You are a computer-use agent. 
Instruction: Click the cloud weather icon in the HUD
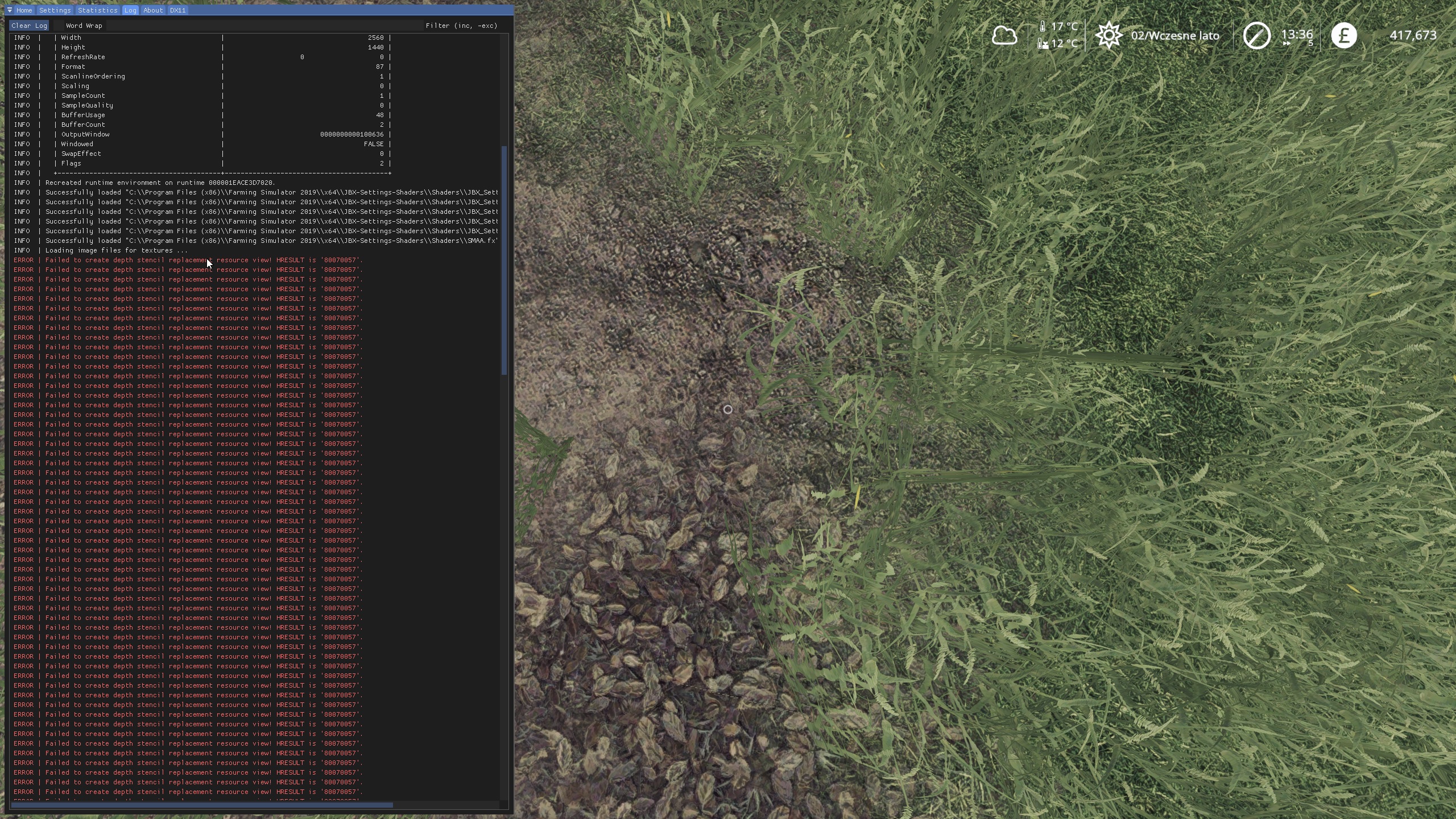coord(1004,36)
